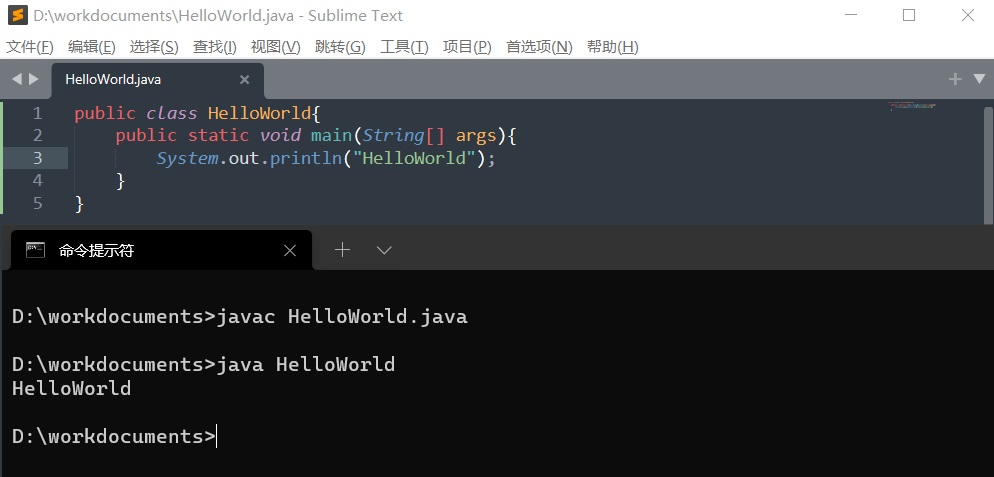Click the HelloWorld output line in terminal

[x=72, y=388]
